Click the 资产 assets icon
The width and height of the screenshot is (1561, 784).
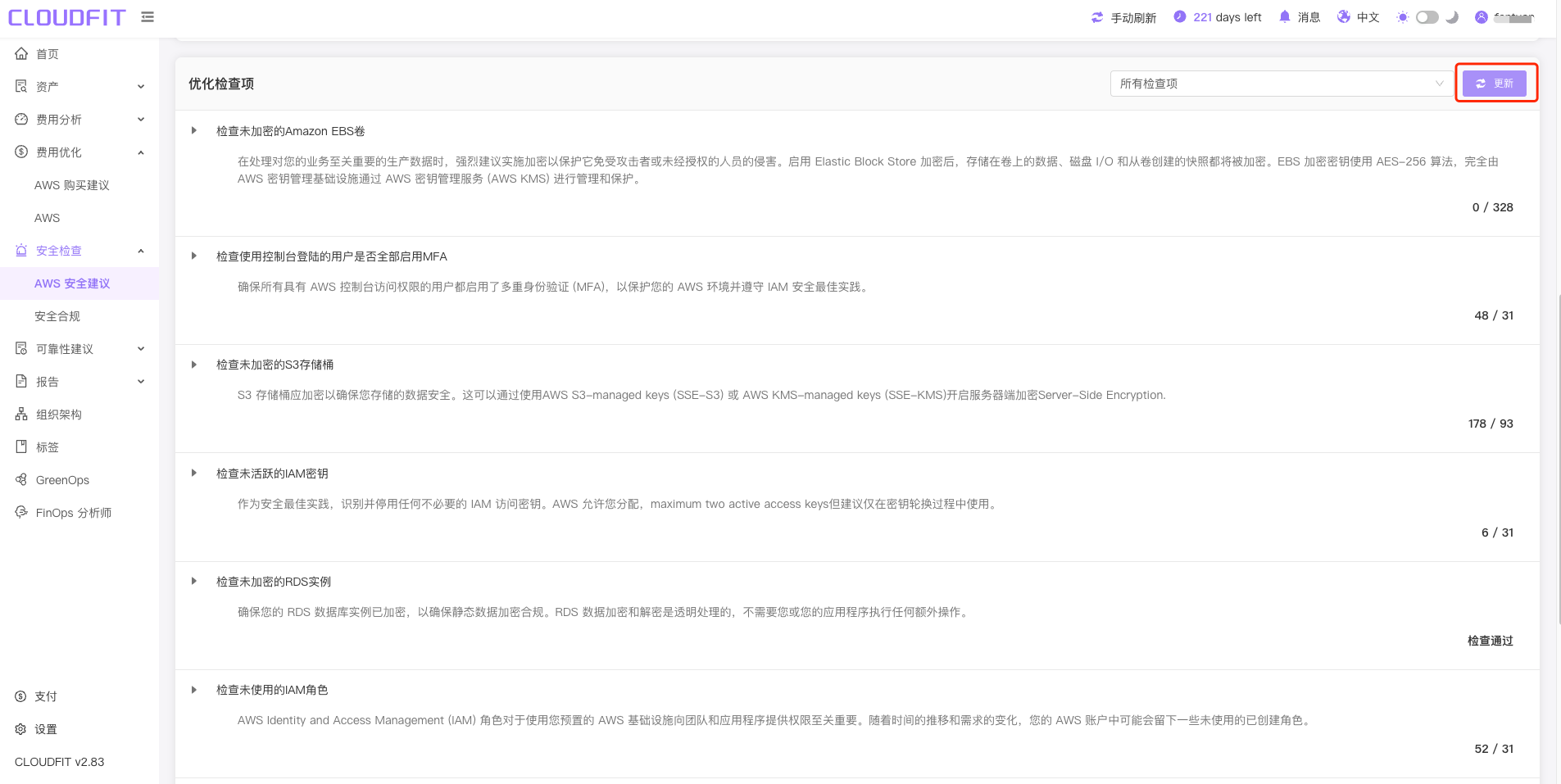pos(21,86)
